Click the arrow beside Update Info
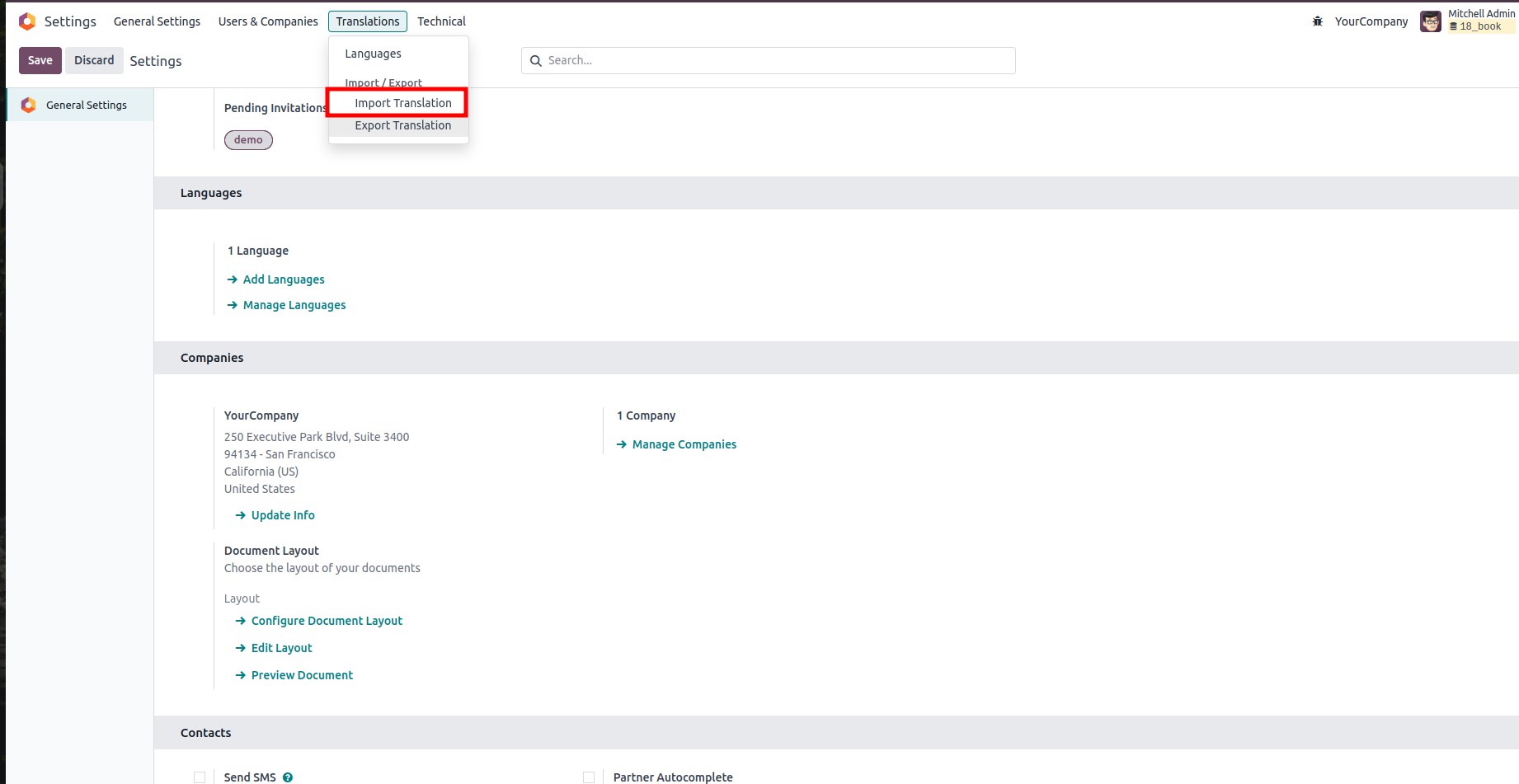 pyautogui.click(x=241, y=516)
